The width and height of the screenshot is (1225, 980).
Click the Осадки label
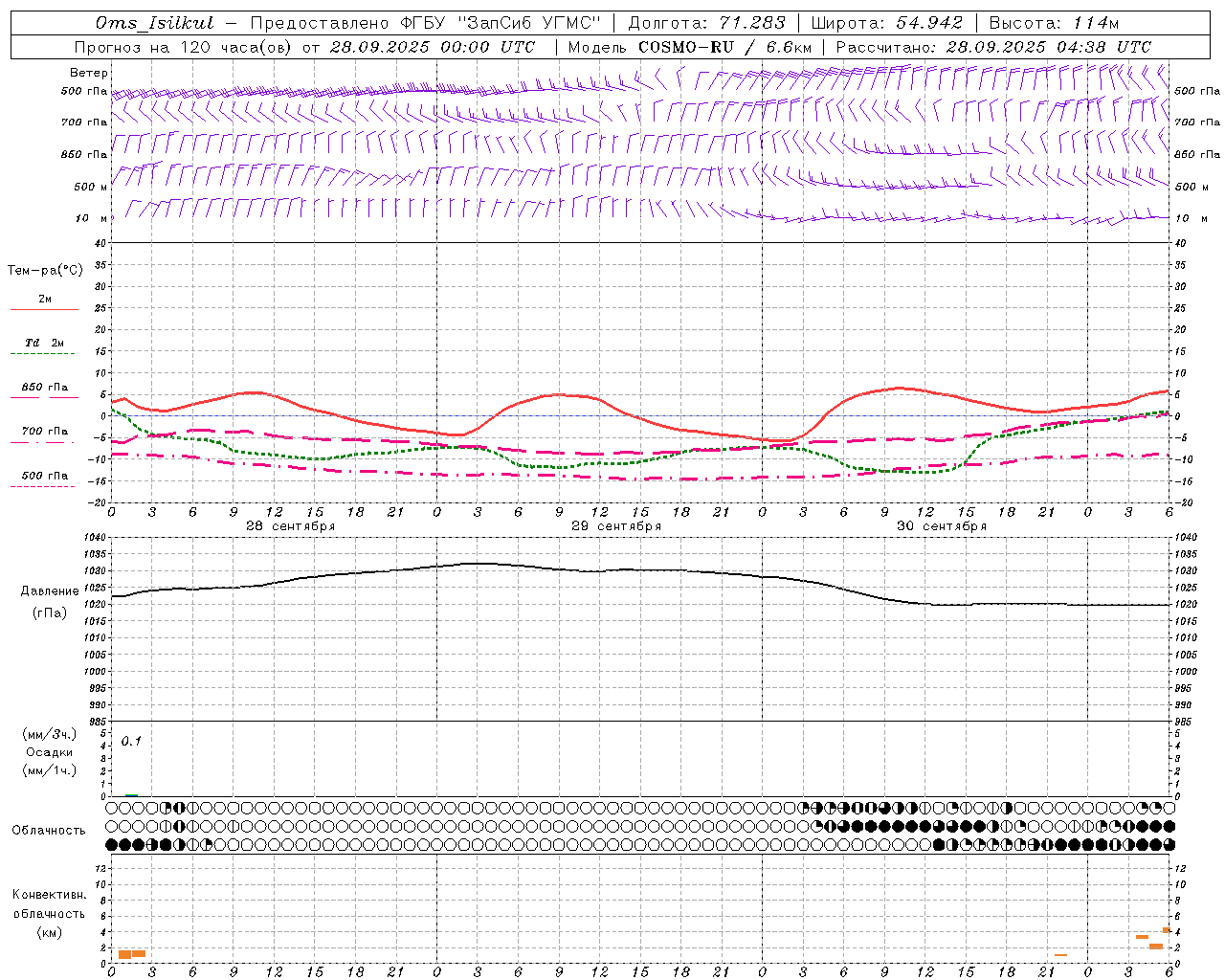50,752
